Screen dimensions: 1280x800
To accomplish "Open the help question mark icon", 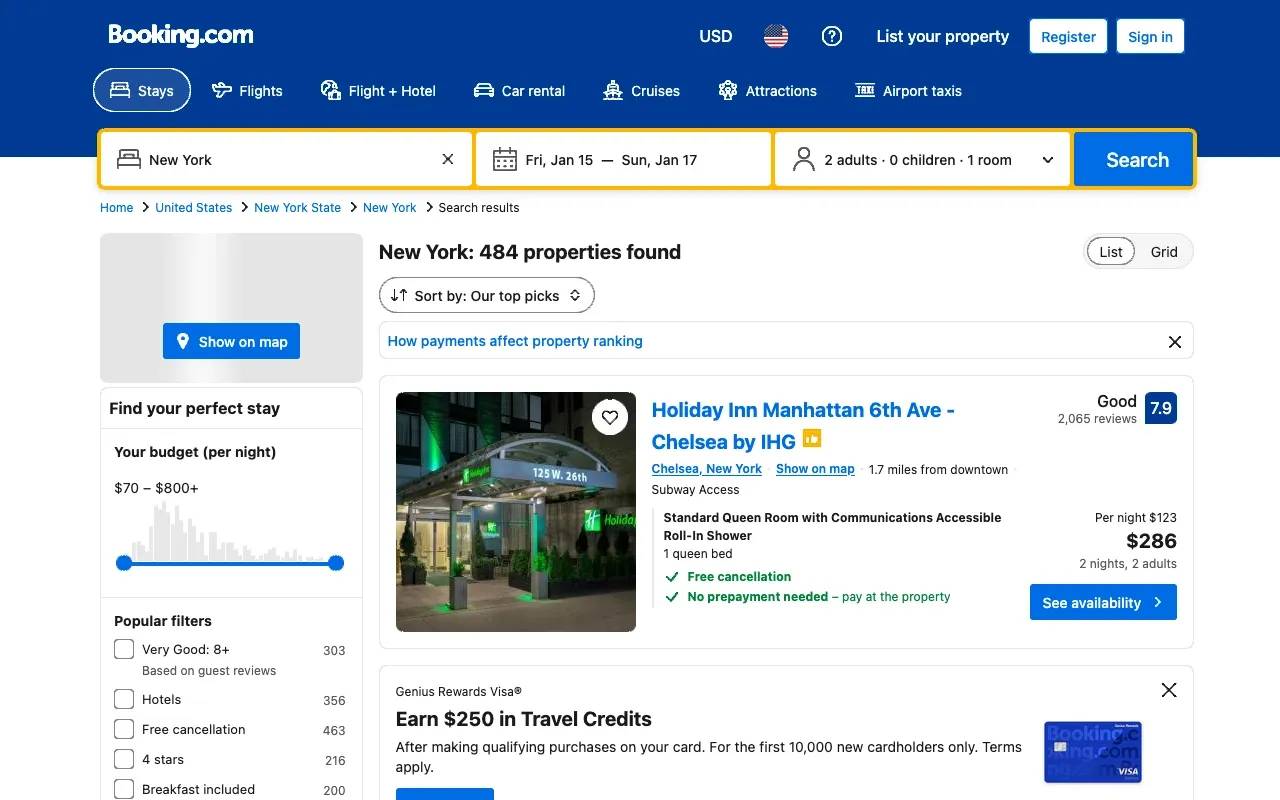I will click(832, 37).
